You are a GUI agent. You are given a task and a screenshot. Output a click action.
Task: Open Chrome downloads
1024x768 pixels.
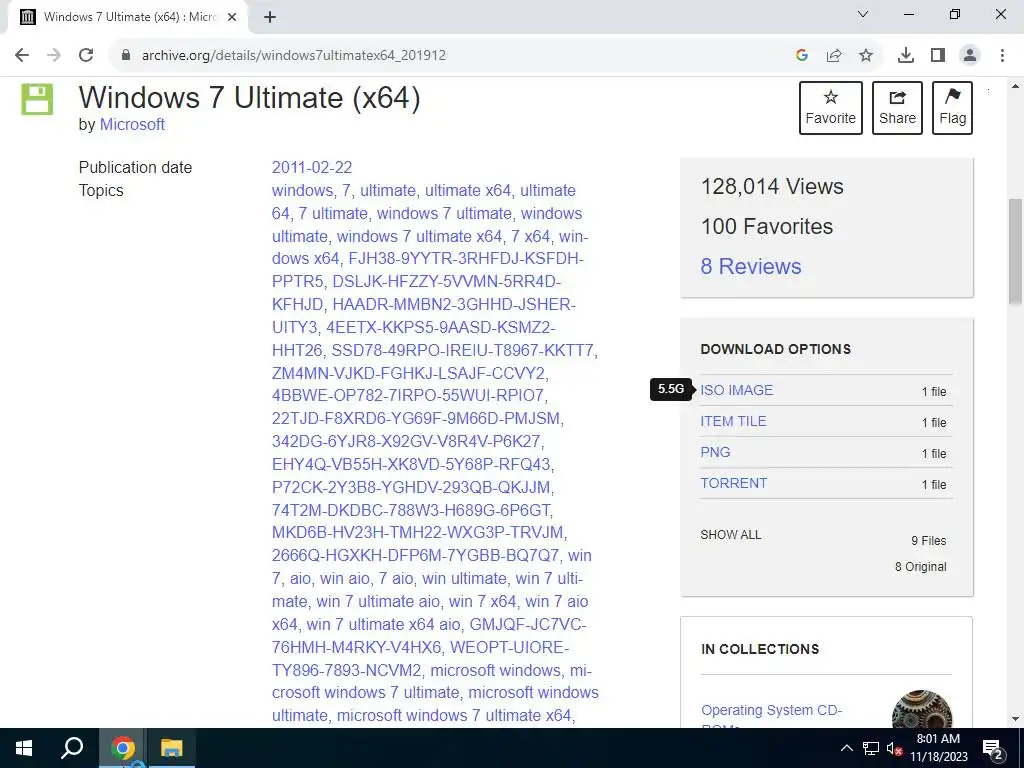[906, 55]
